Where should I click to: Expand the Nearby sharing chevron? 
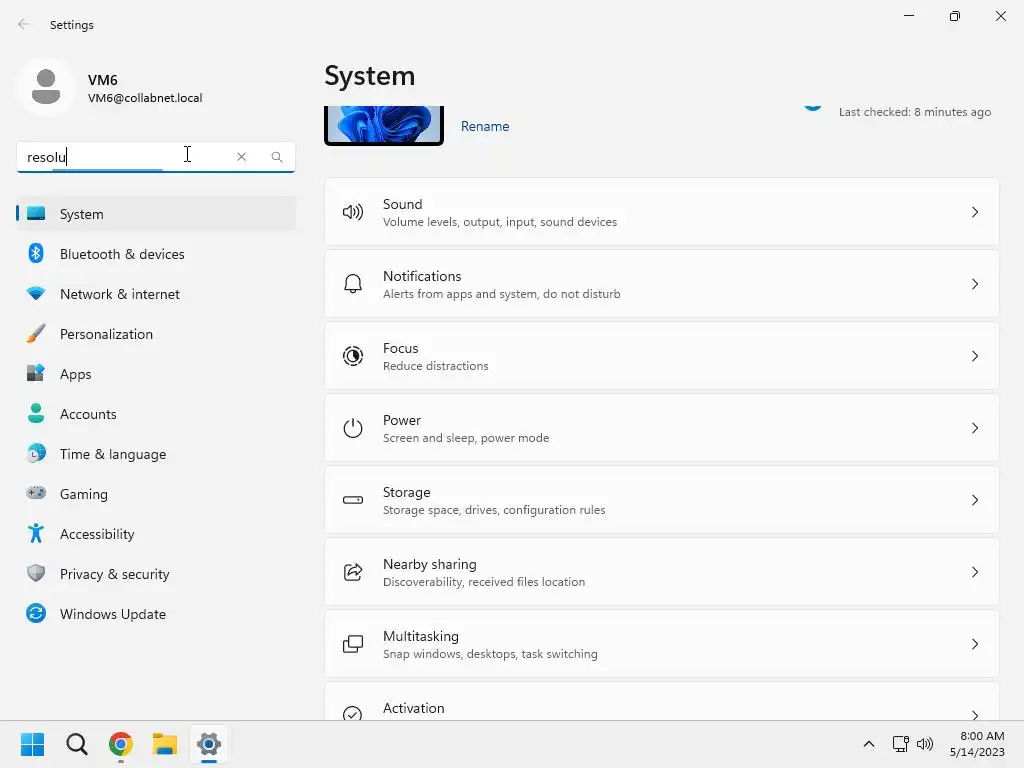pos(974,572)
